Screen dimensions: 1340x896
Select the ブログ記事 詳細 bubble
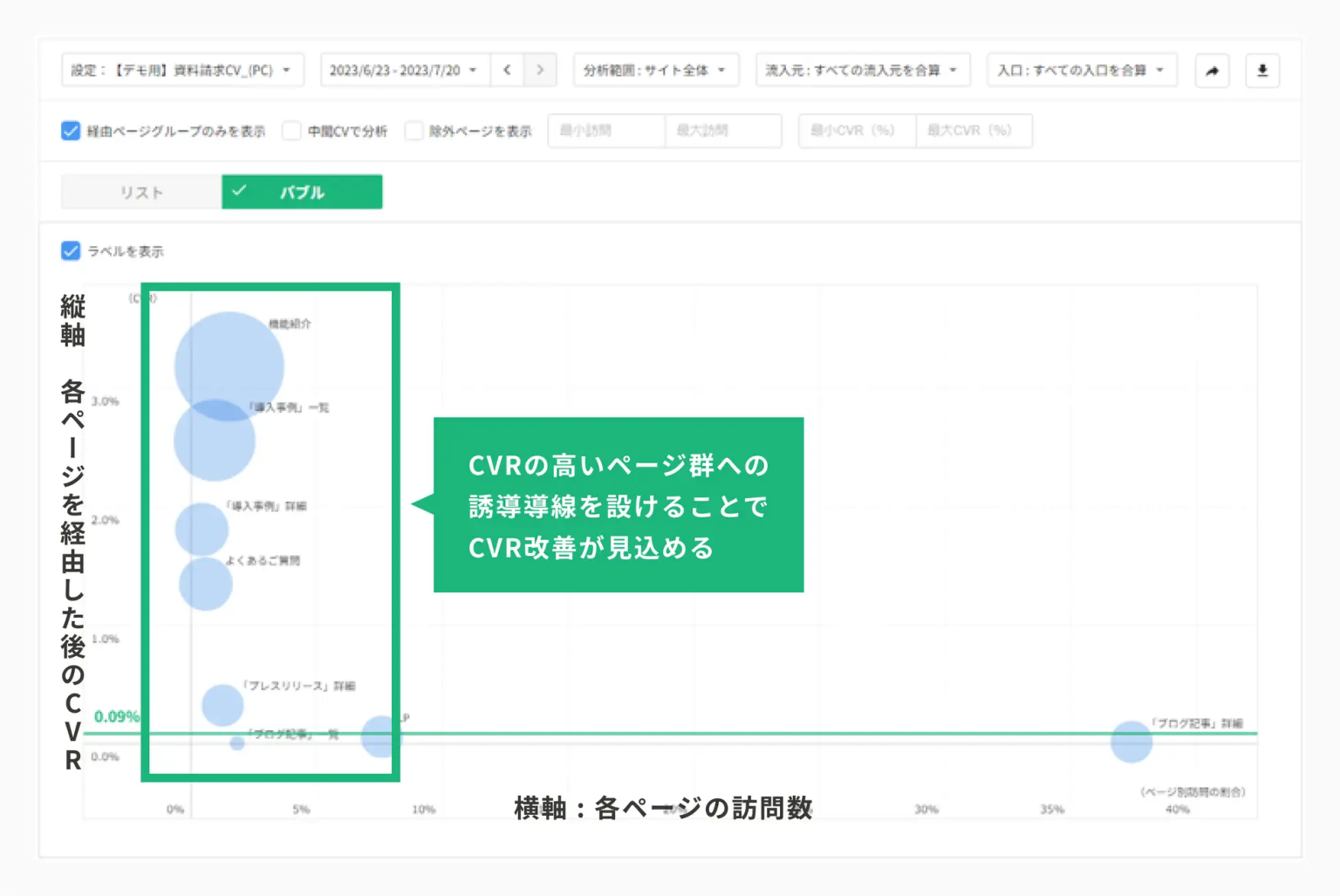point(1131,742)
